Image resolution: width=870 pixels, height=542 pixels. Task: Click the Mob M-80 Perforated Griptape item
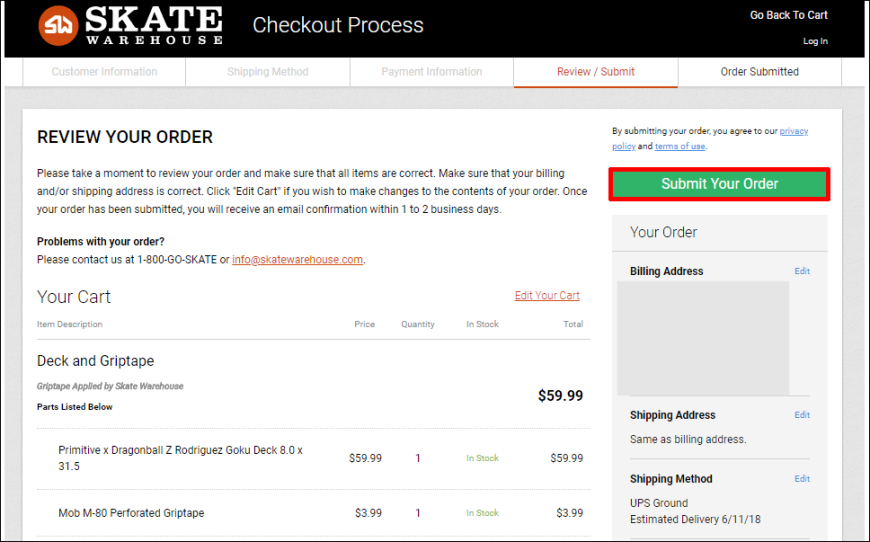coord(131,513)
